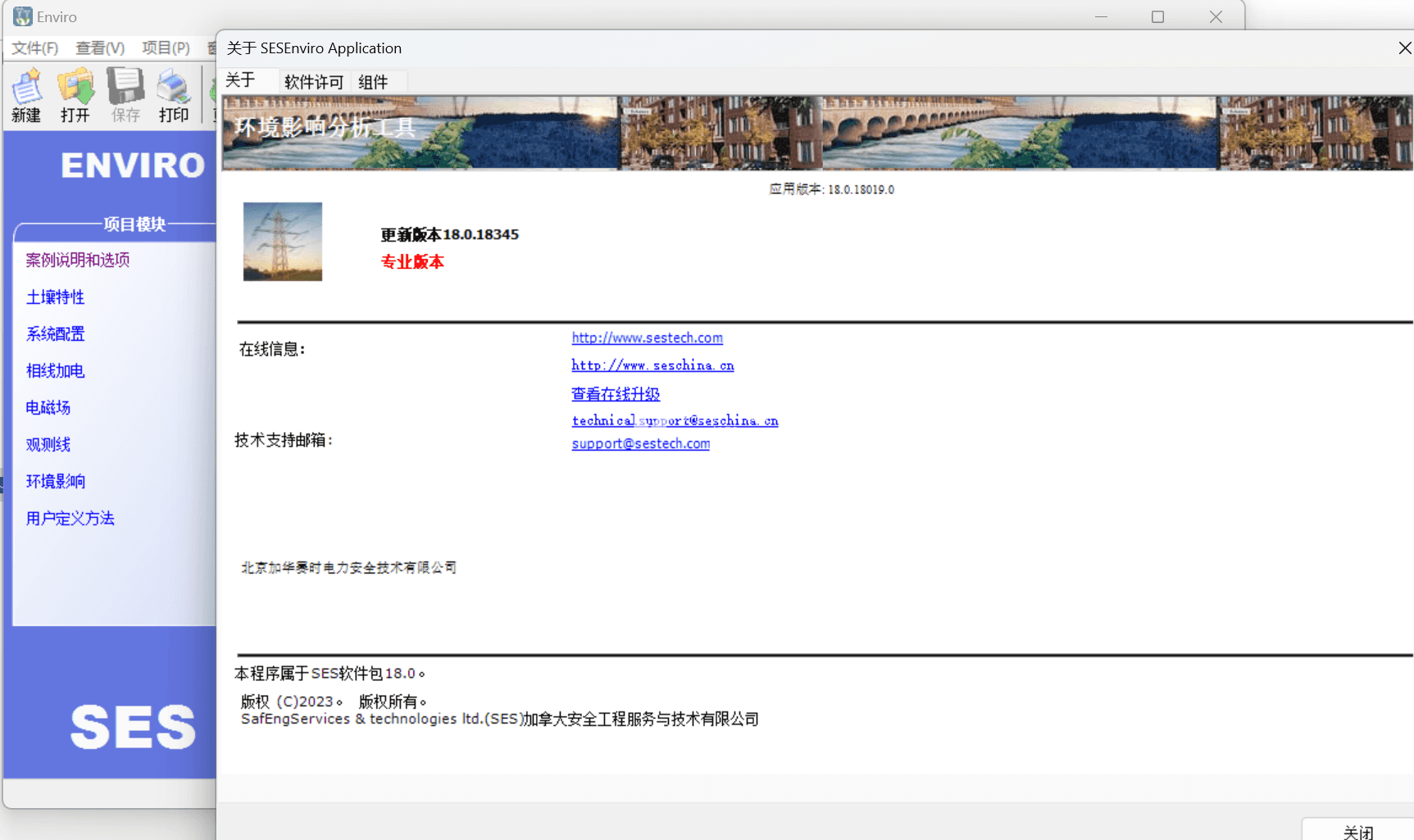Switch to the 组件 tab
1414x840 pixels.
pos(373,82)
